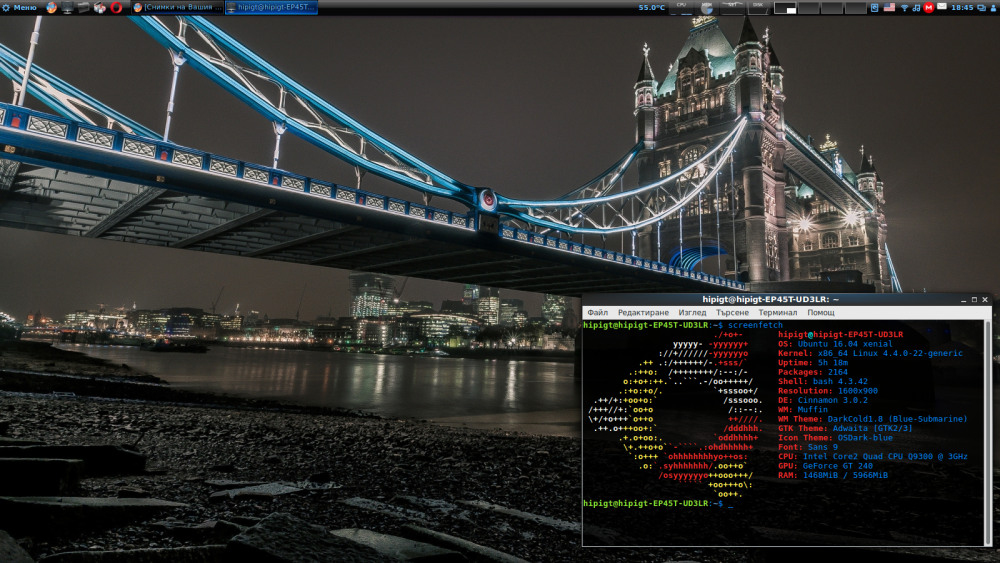Click the 'Uptime: 5h 18m' line

(x=812, y=362)
